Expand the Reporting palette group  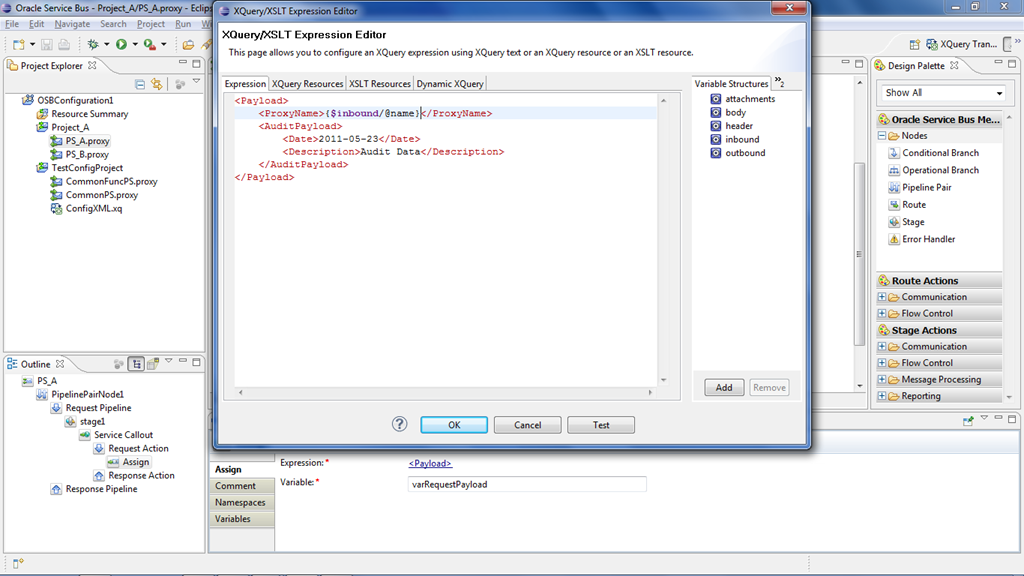(882, 396)
